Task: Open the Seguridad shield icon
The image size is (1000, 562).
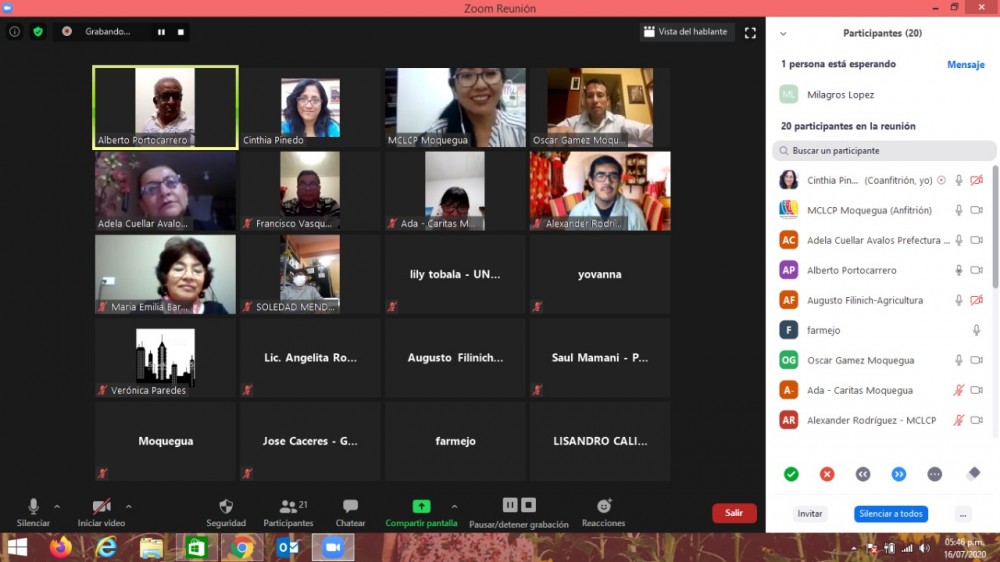Action: click(x=226, y=507)
